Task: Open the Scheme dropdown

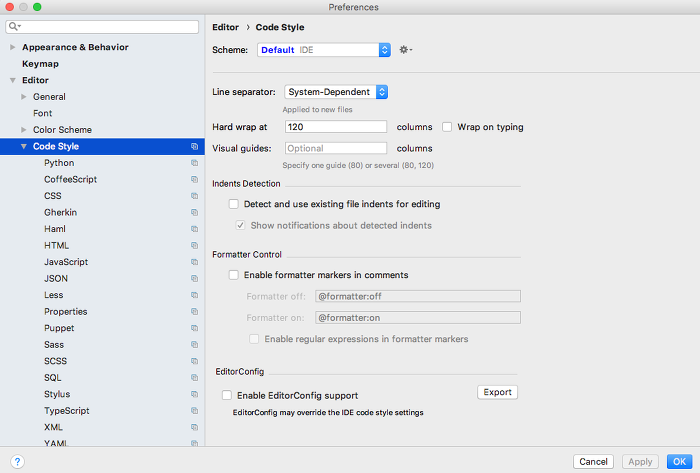Action: [324, 50]
